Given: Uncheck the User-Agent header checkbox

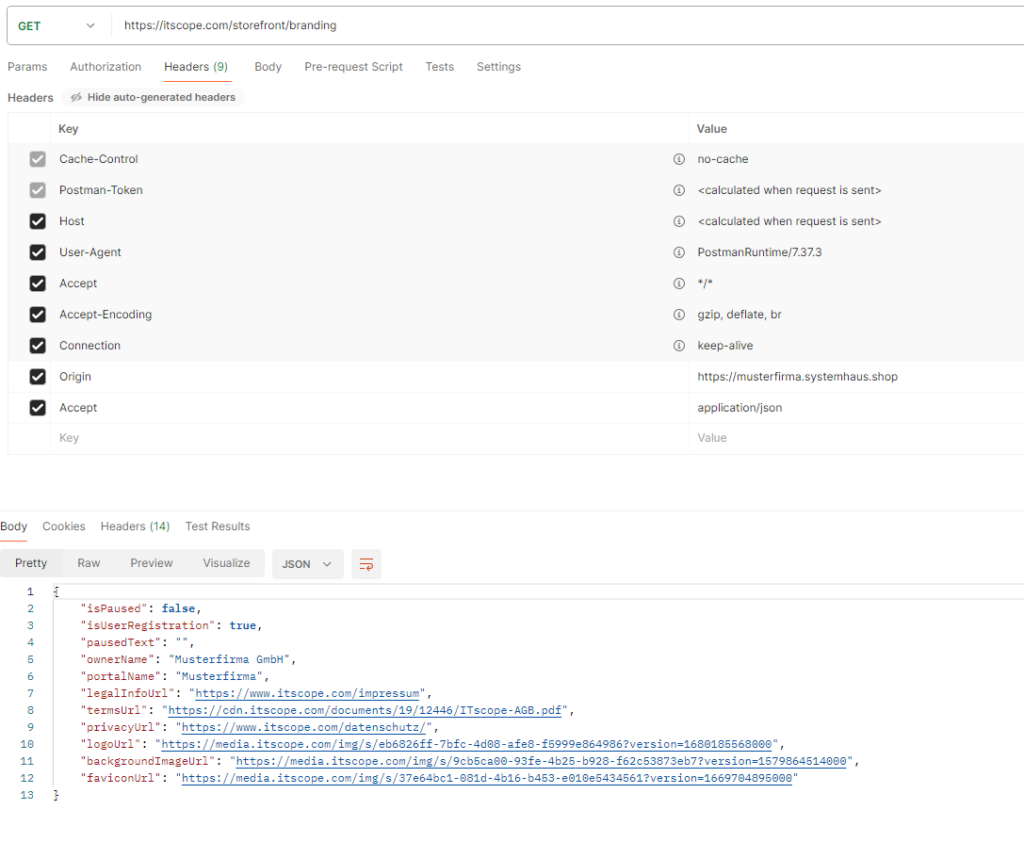Looking at the screenshot, I should (x=38, y=252).
